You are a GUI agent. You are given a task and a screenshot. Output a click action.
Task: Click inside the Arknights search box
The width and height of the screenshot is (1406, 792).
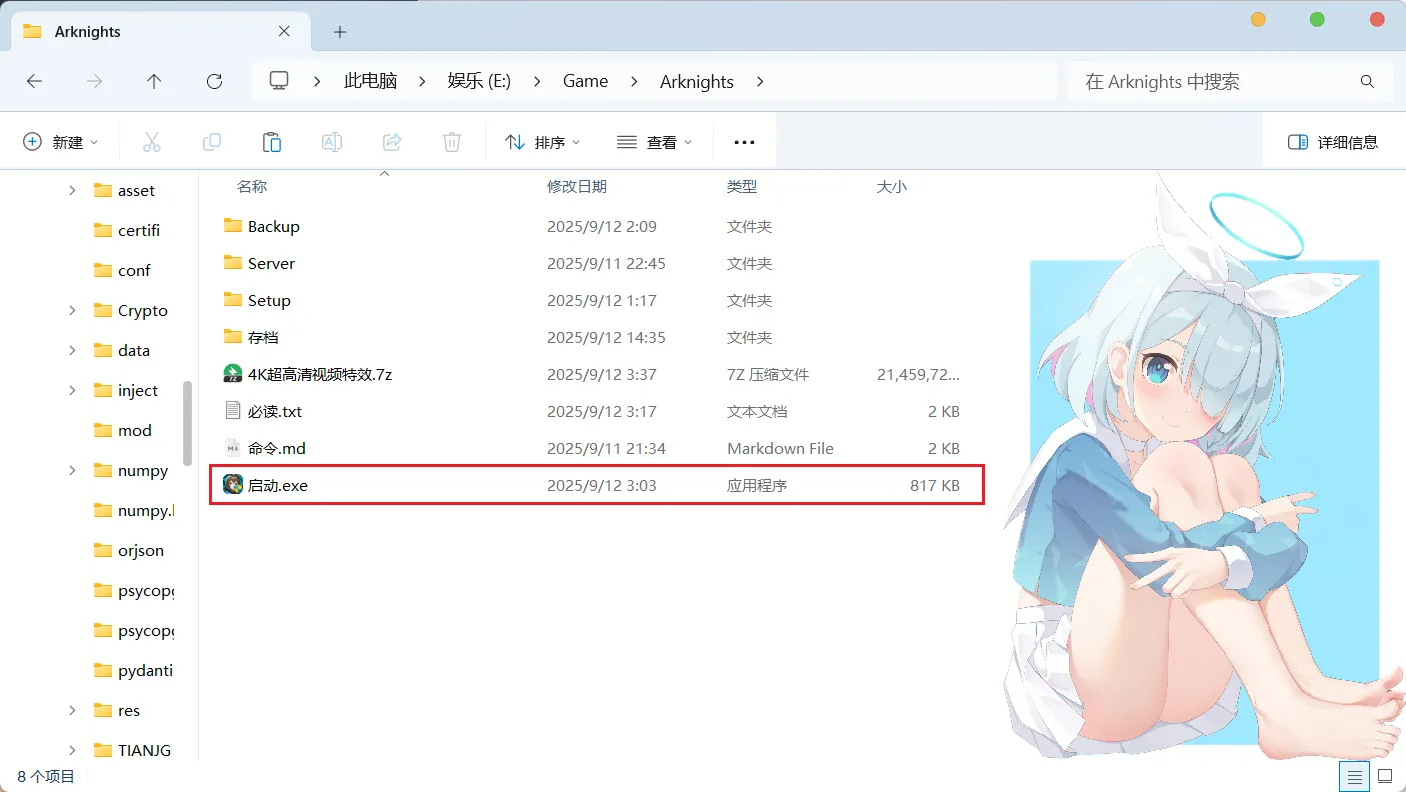tap(1230, 81)
